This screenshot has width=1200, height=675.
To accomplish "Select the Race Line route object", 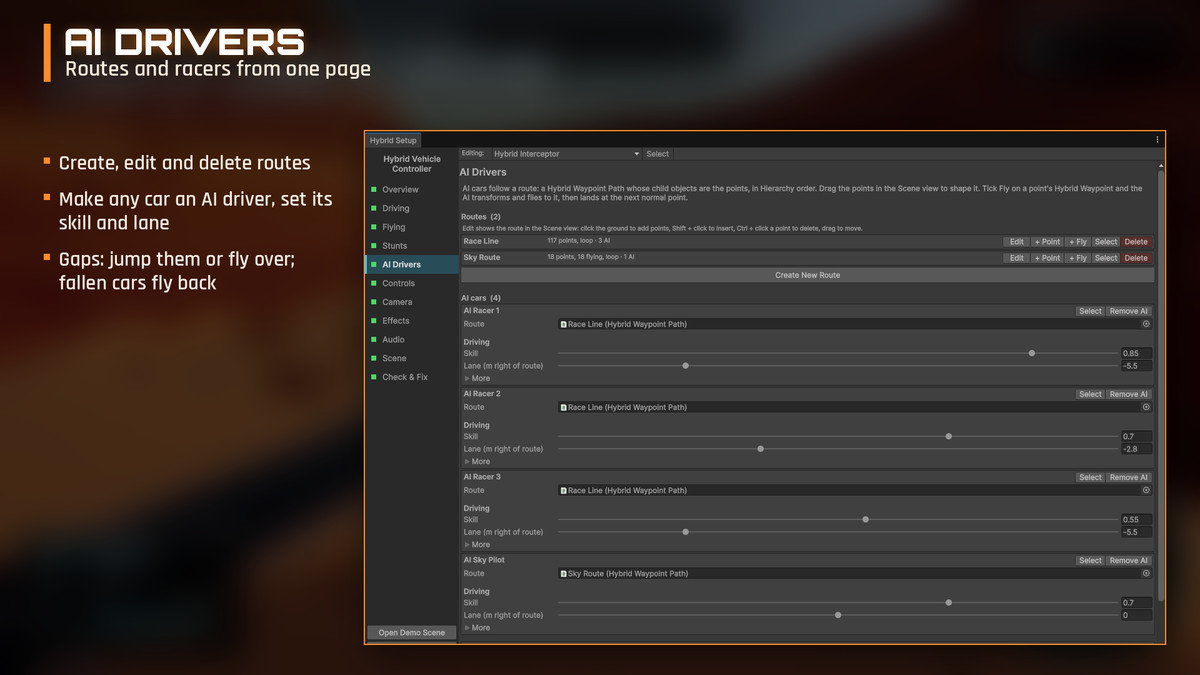I will [x=1106, y=242].
